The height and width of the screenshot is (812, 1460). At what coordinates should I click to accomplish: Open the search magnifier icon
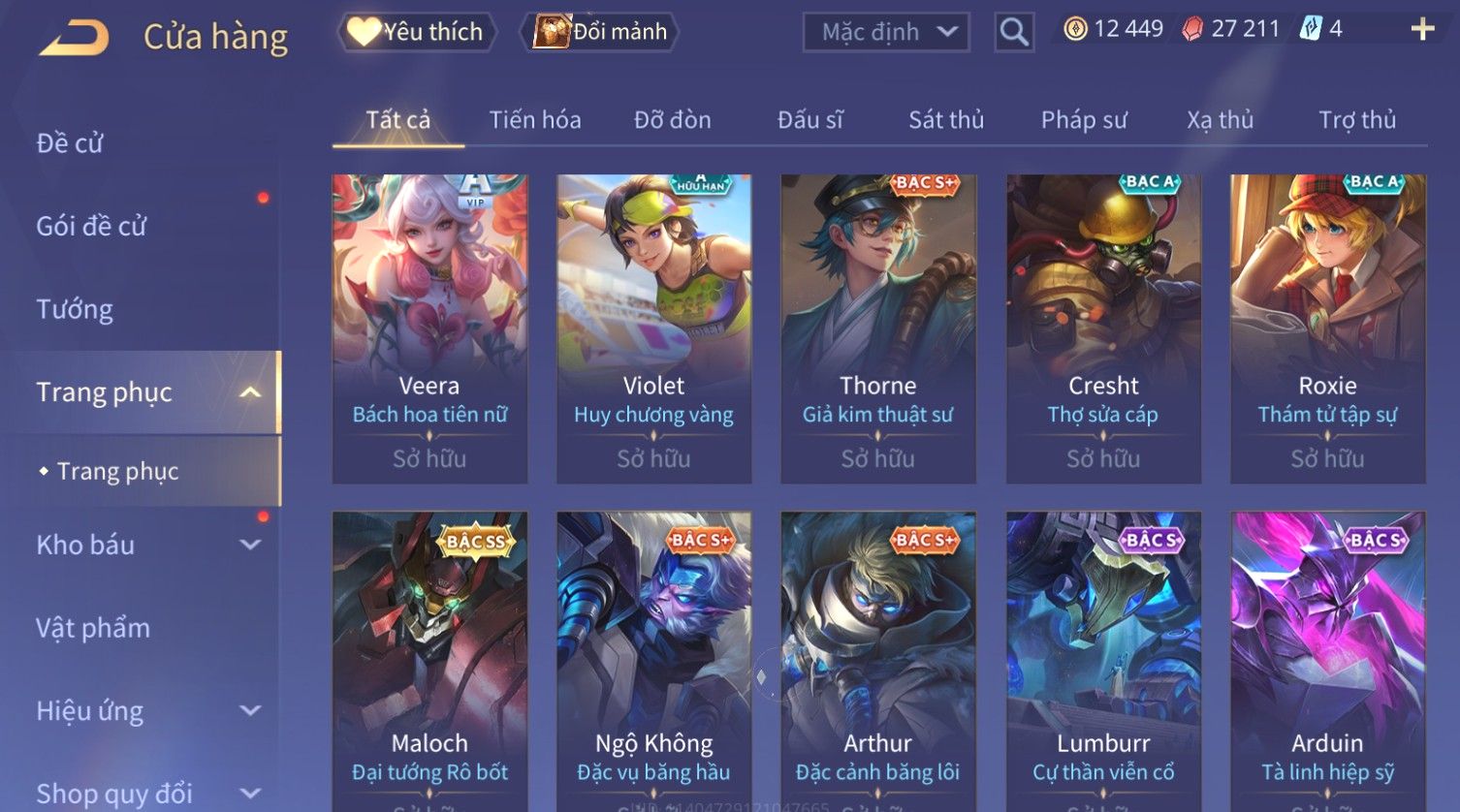point(1014,32)
